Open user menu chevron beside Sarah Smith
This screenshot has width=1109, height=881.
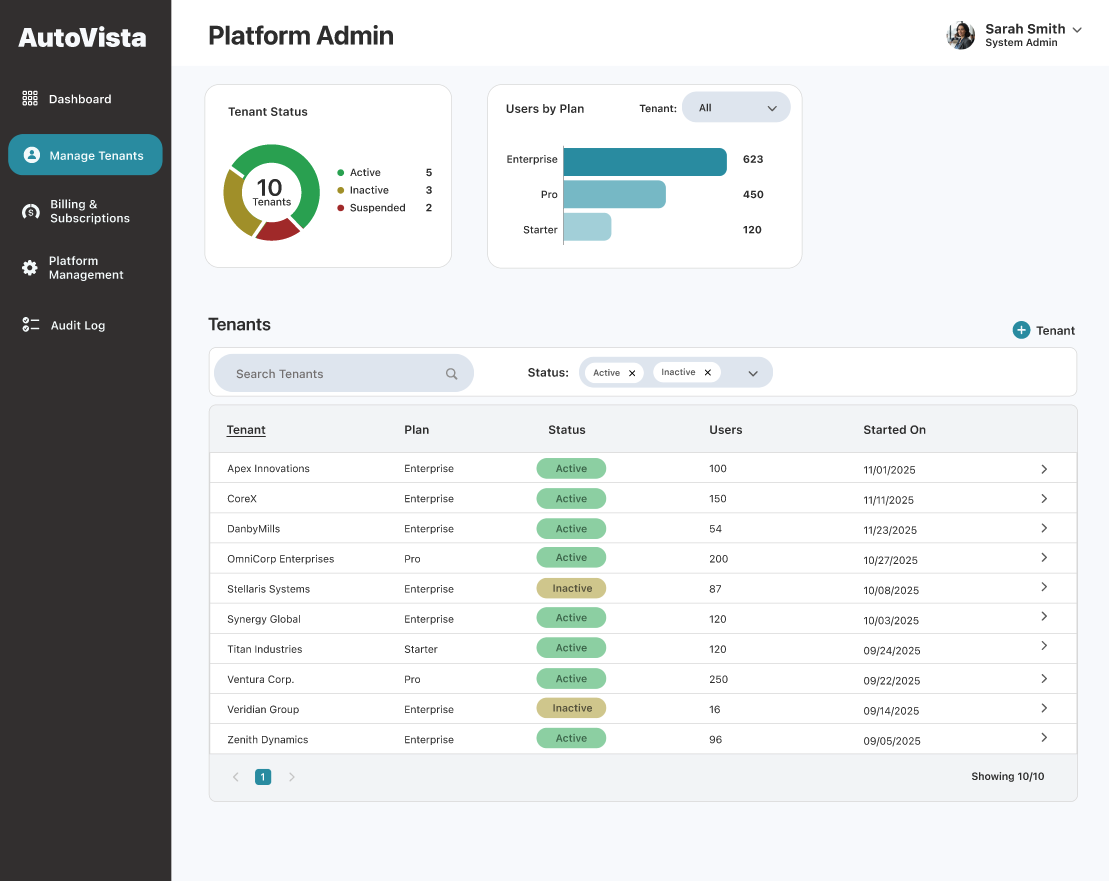tap(1077, 30)
